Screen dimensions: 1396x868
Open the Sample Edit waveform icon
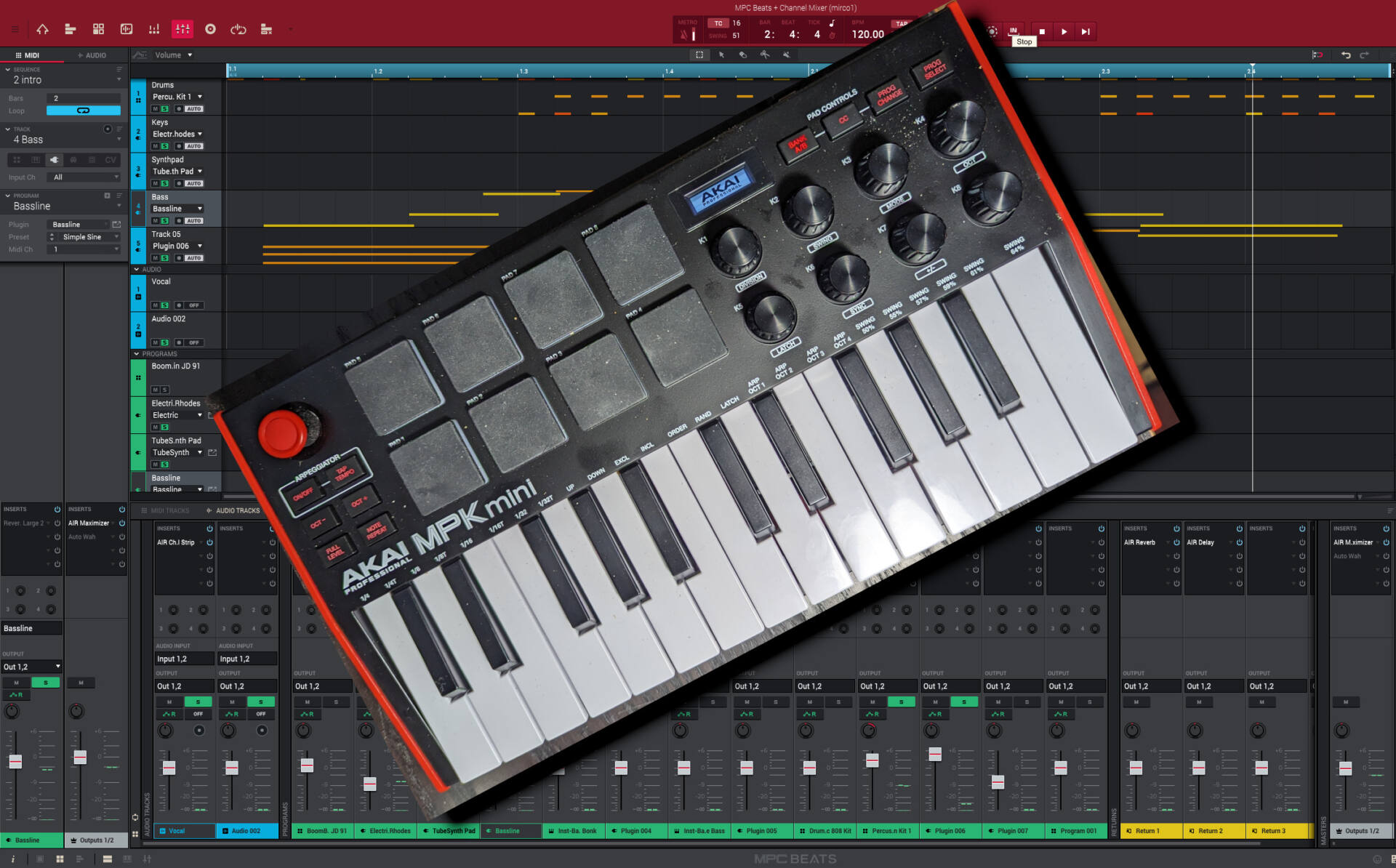127,29
